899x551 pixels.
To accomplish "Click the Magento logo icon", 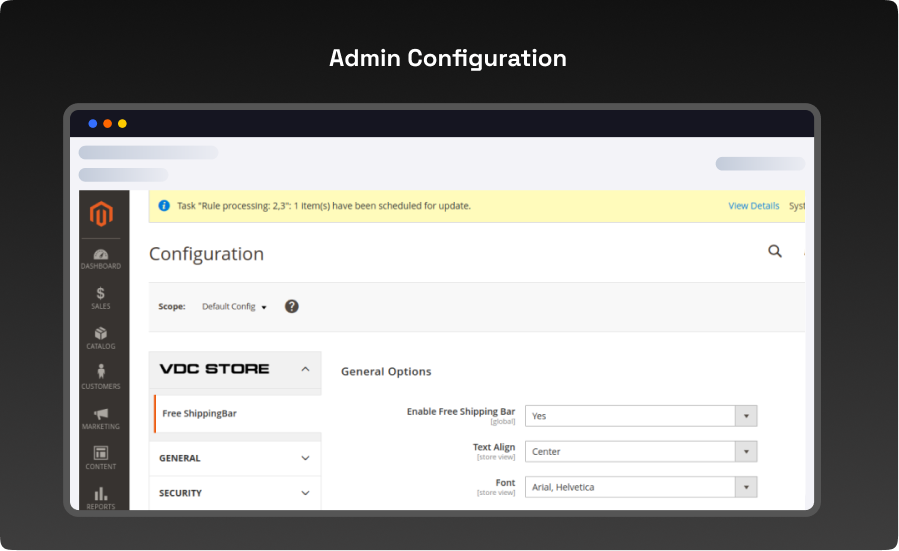I will point(100,214).
